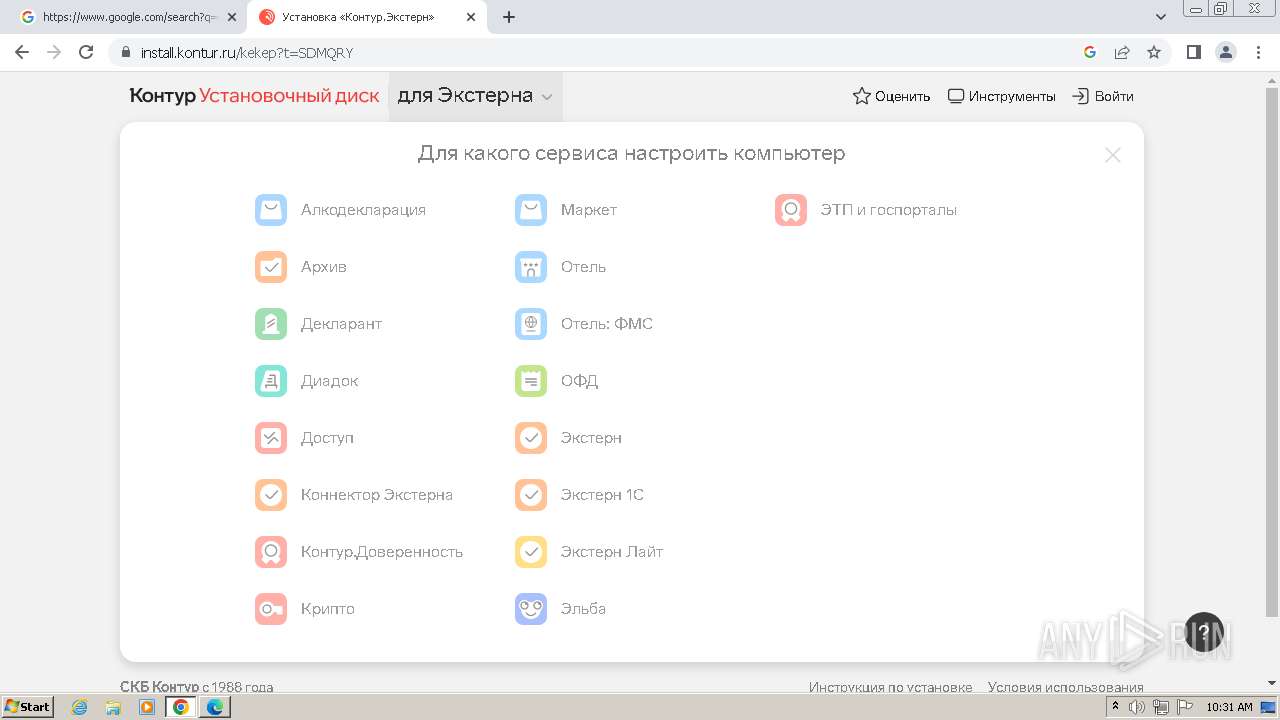The width and height of the screenshot is (1280, 720).
Task: Open the taskbar media player icon
Action: [x=147, y=707]
